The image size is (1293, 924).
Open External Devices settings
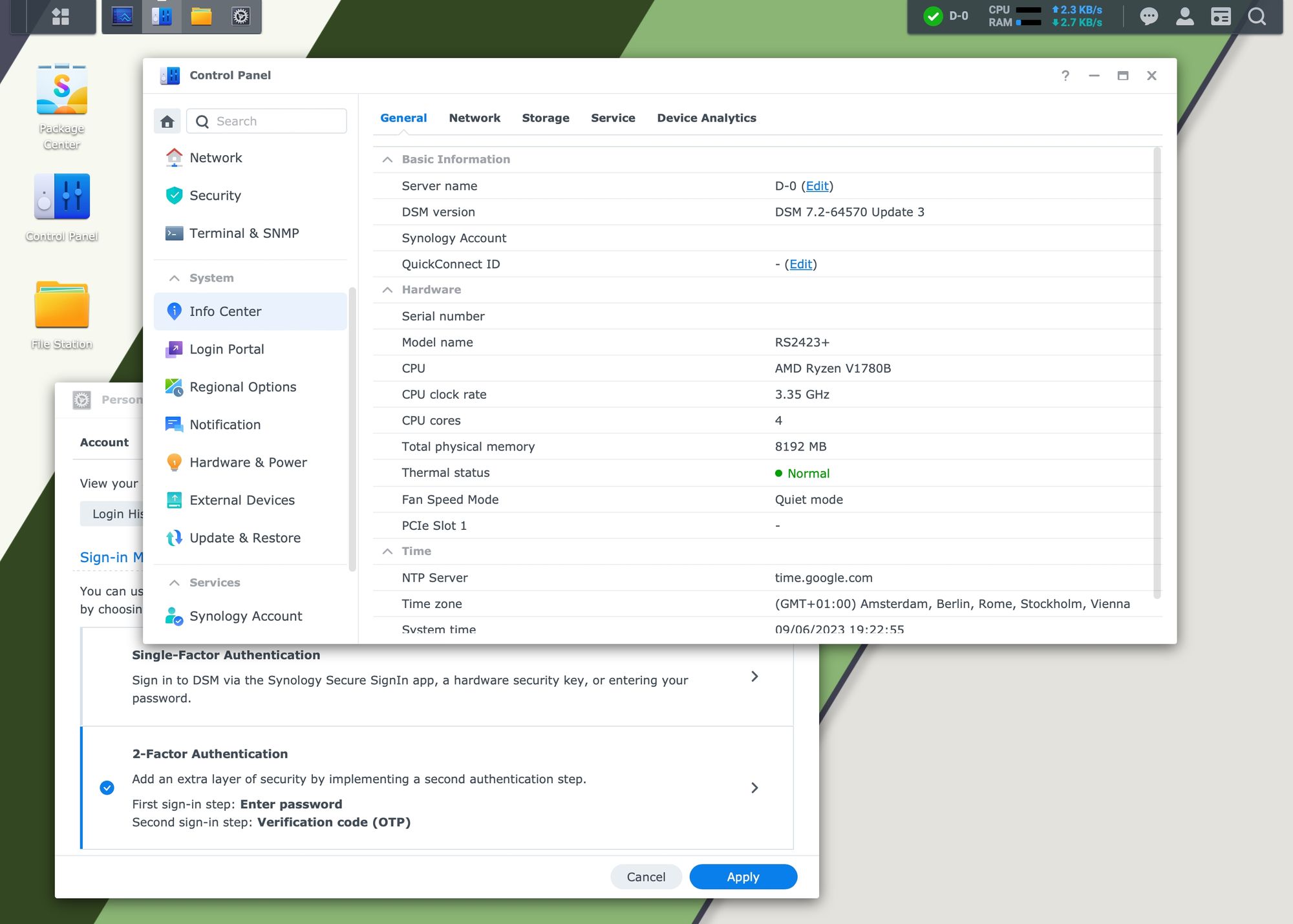coord(250,500)
